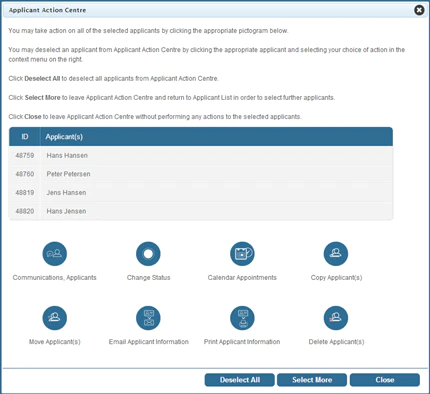Click the Calendar Appointments label text
The image size is (430, 394).
point(242,278)
